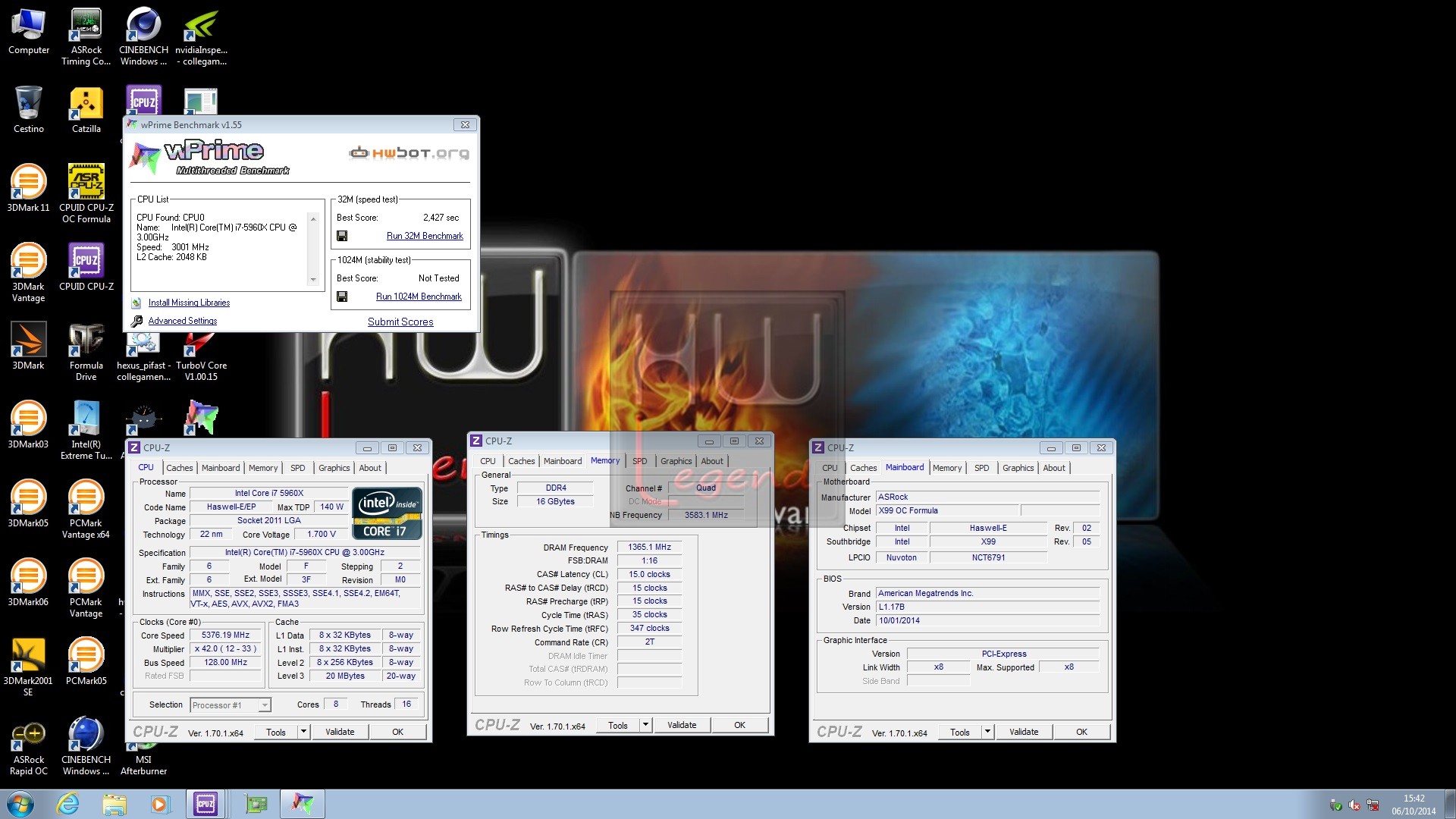The image size is (1456, 819).
Task: Launch ASRock Formula Drive icon
Action: 86,351
